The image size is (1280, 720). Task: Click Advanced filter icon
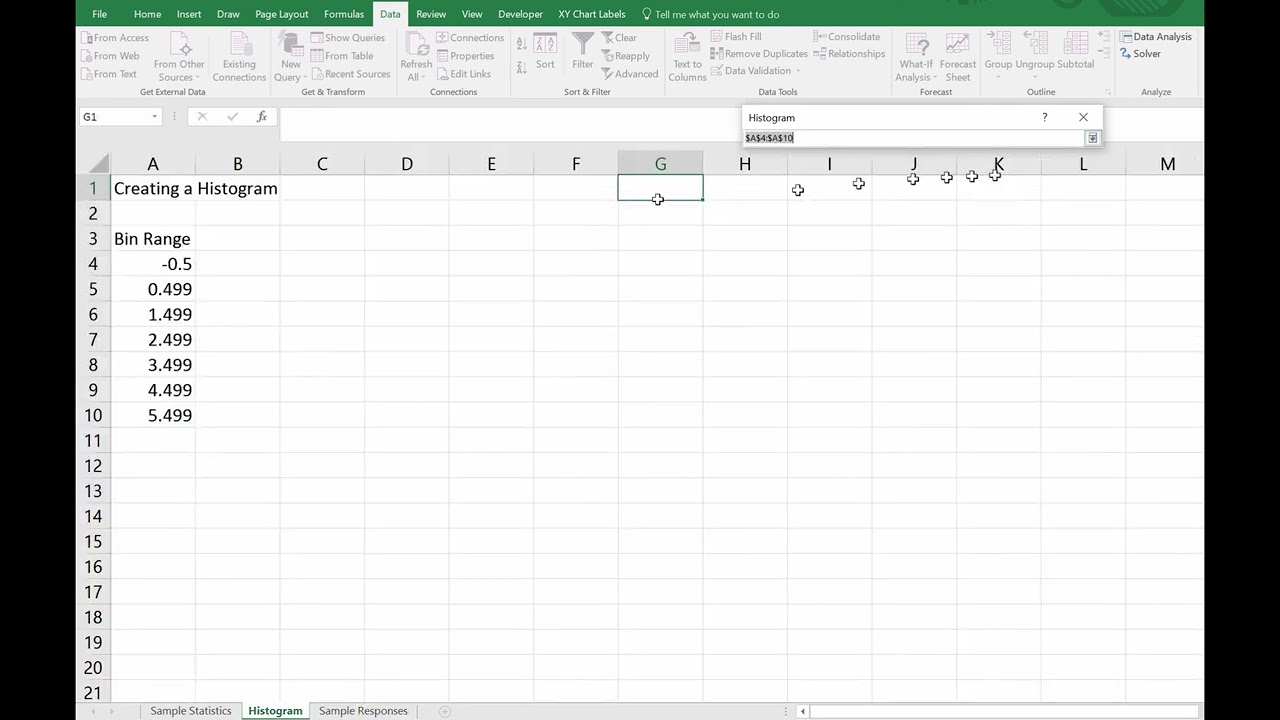click(x=607, y=74)
